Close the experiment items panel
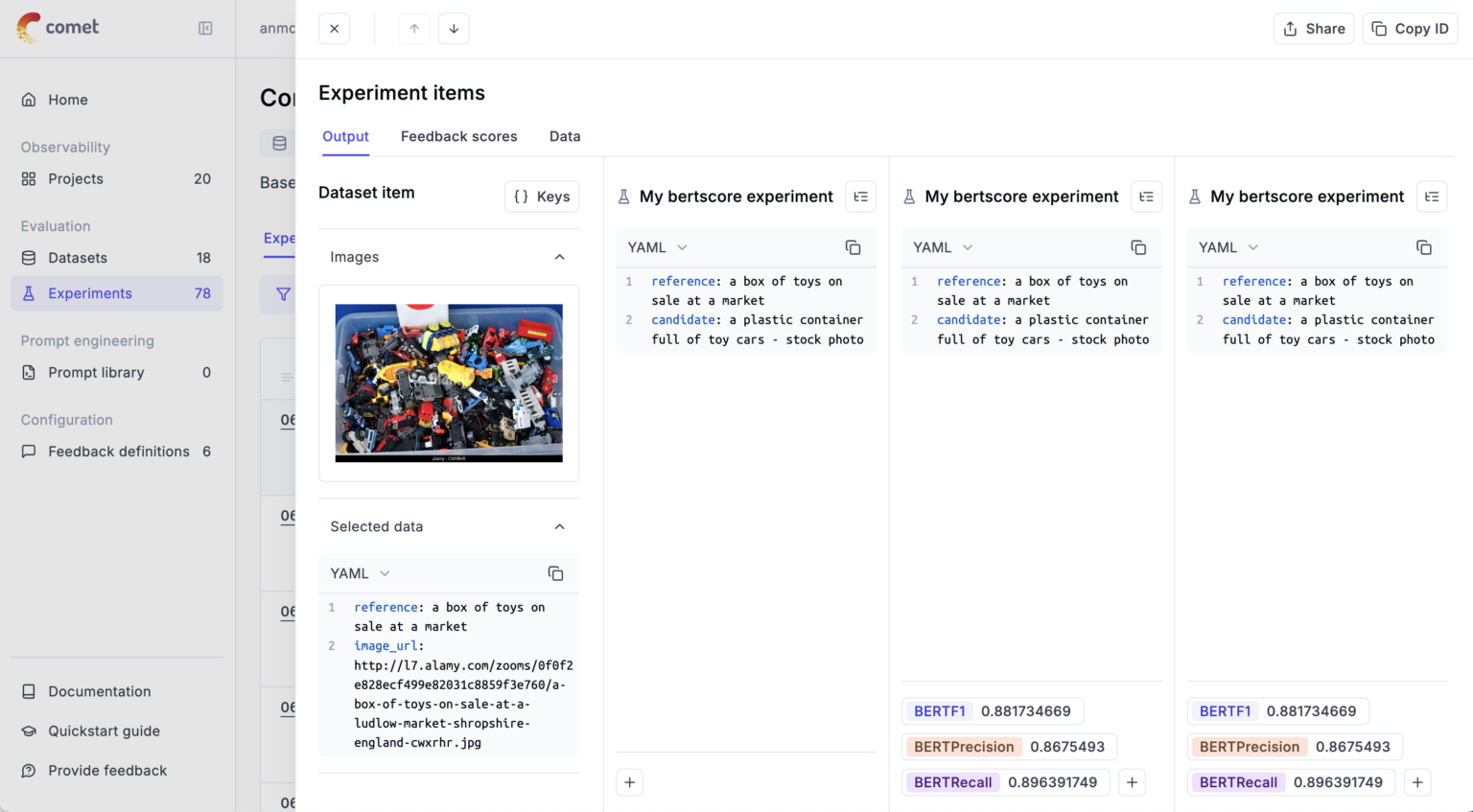 [x=334, y=29]
